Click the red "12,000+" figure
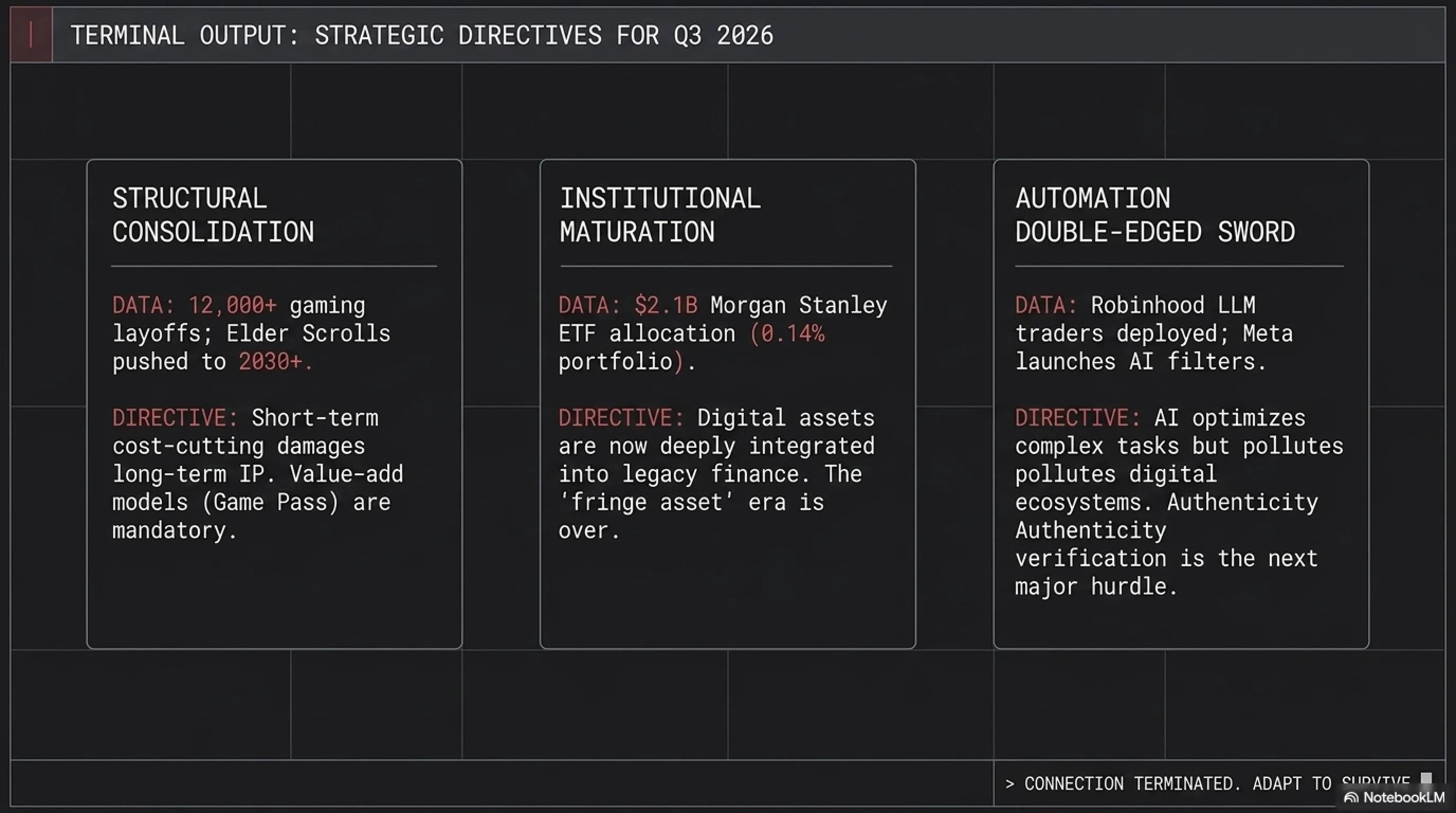The height and width of the screenshot is (813, 1456). pyautogui.click(x=232, y=305)
